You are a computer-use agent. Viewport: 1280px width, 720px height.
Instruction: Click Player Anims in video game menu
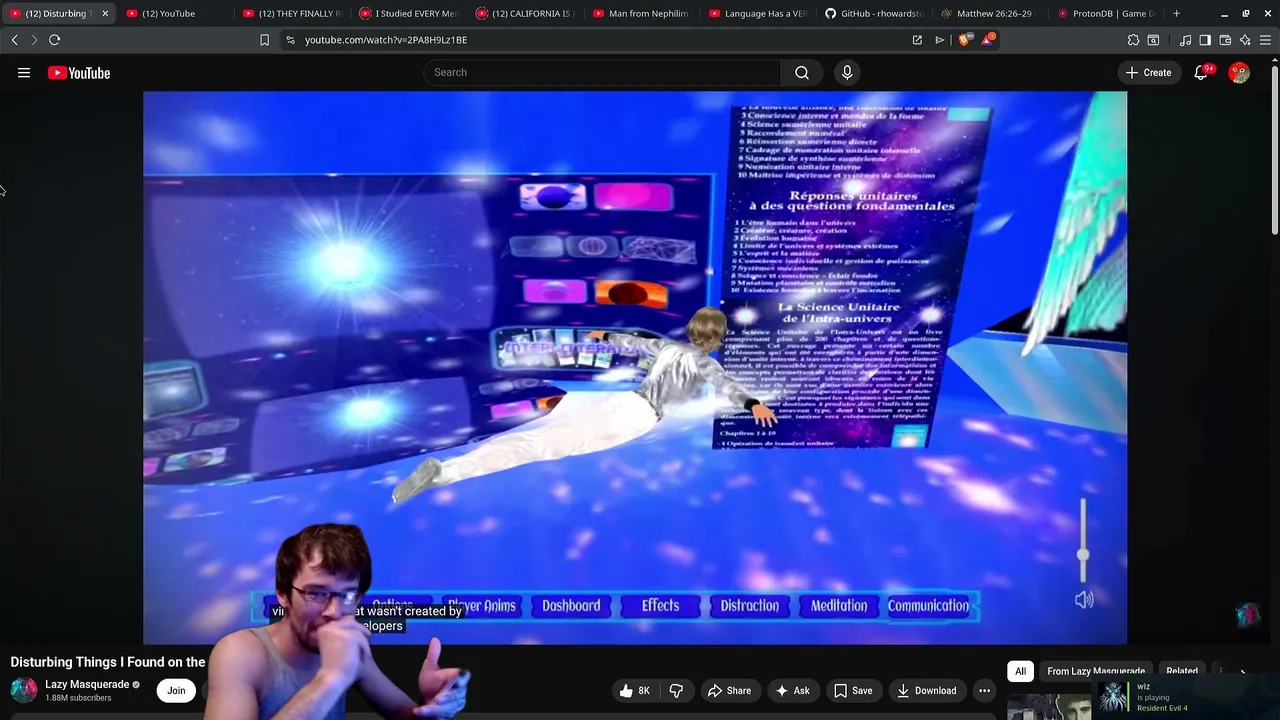(481, 606)
